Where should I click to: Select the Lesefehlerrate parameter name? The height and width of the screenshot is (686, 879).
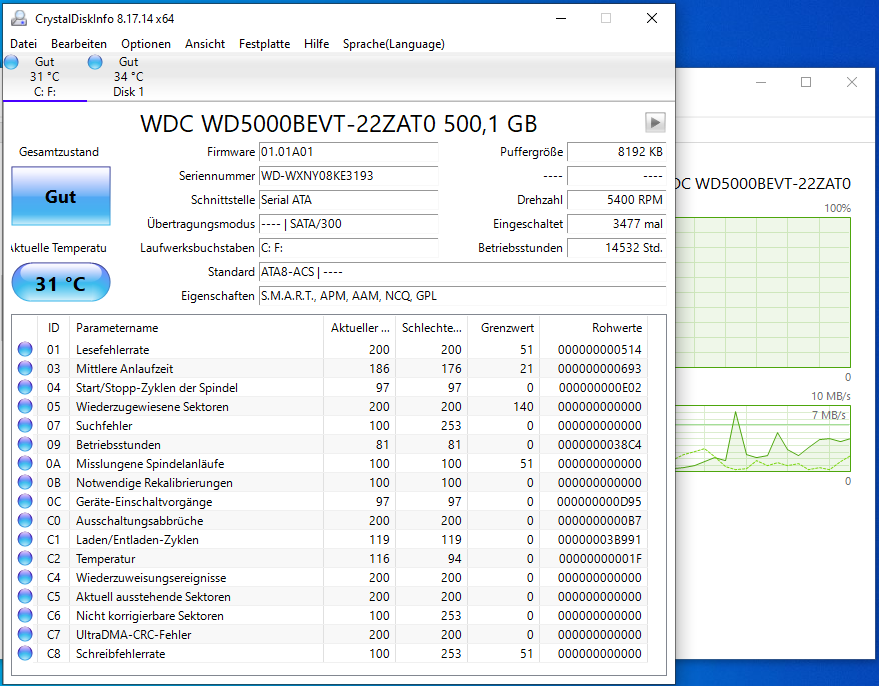tap(113, 350)
